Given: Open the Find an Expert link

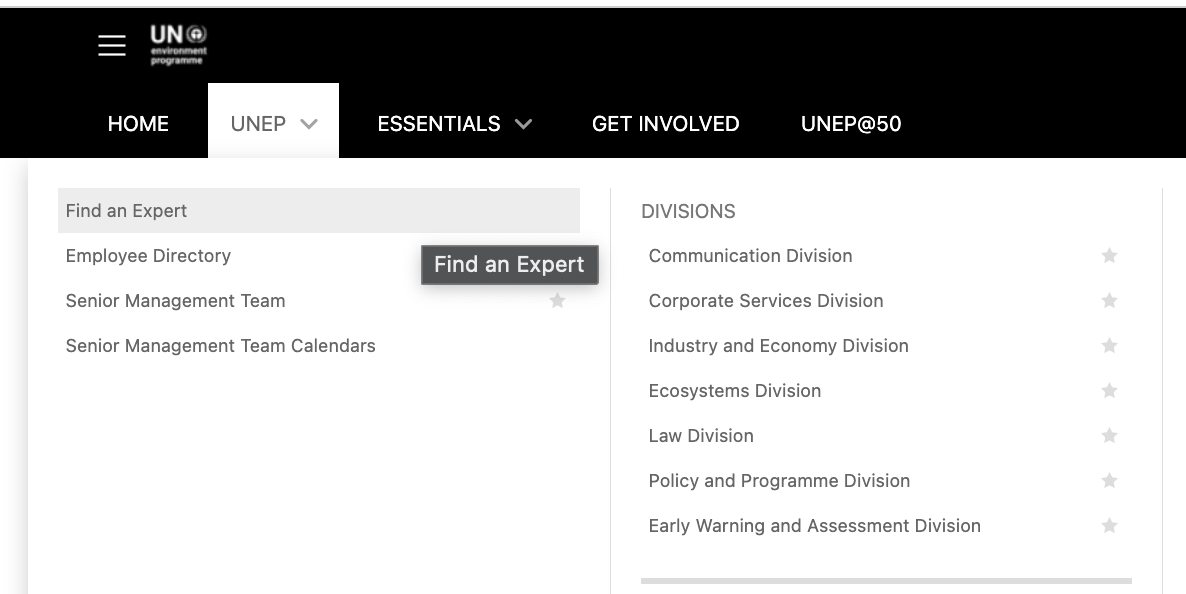Looking at the screenshot, I should pos(318,210).
